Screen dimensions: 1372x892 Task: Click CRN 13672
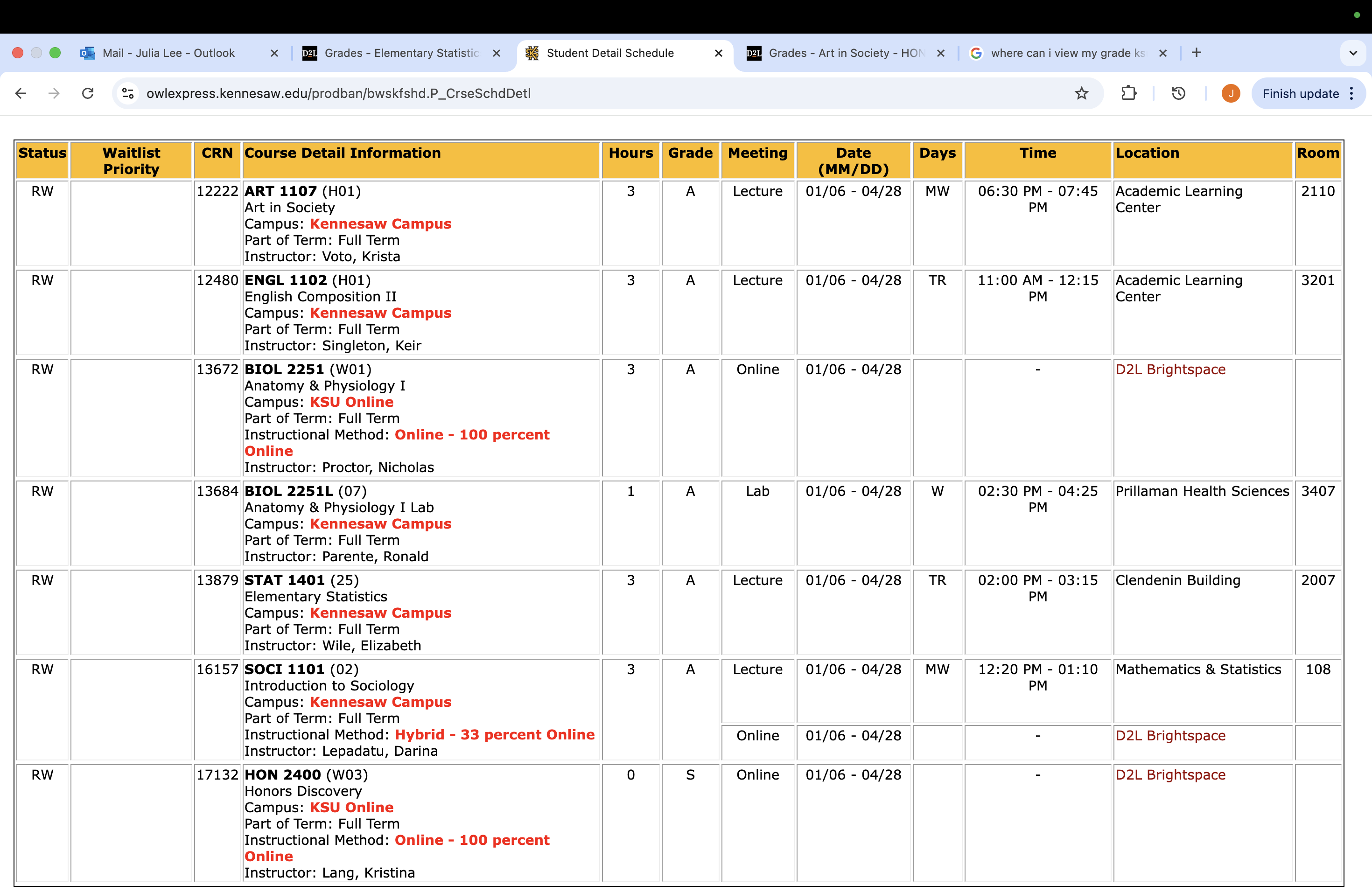pos(217,369)
